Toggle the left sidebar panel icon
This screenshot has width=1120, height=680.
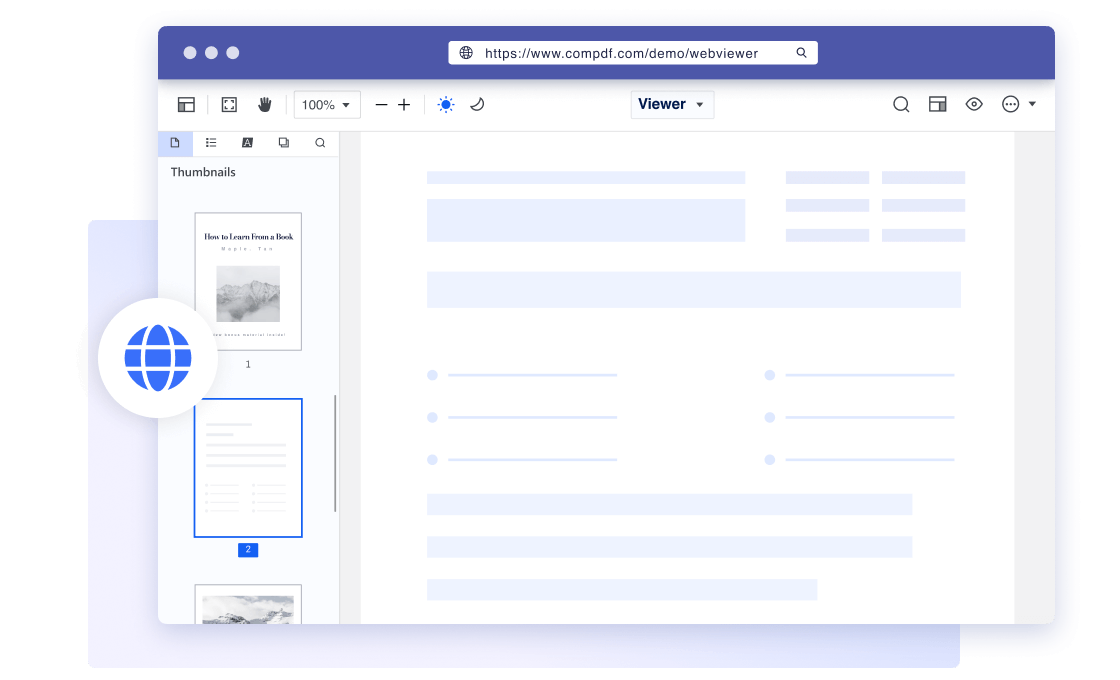click(x=186, y=104)
